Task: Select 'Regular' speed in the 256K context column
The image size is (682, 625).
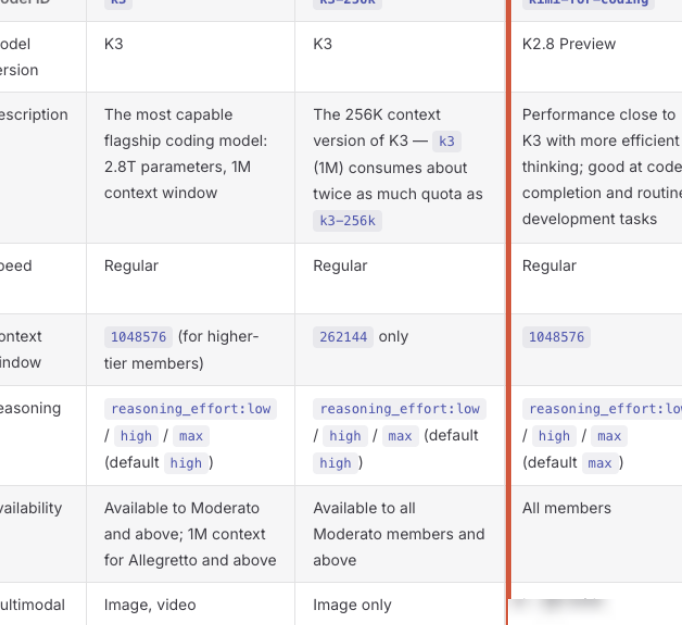Action: [x=340, y=266]
